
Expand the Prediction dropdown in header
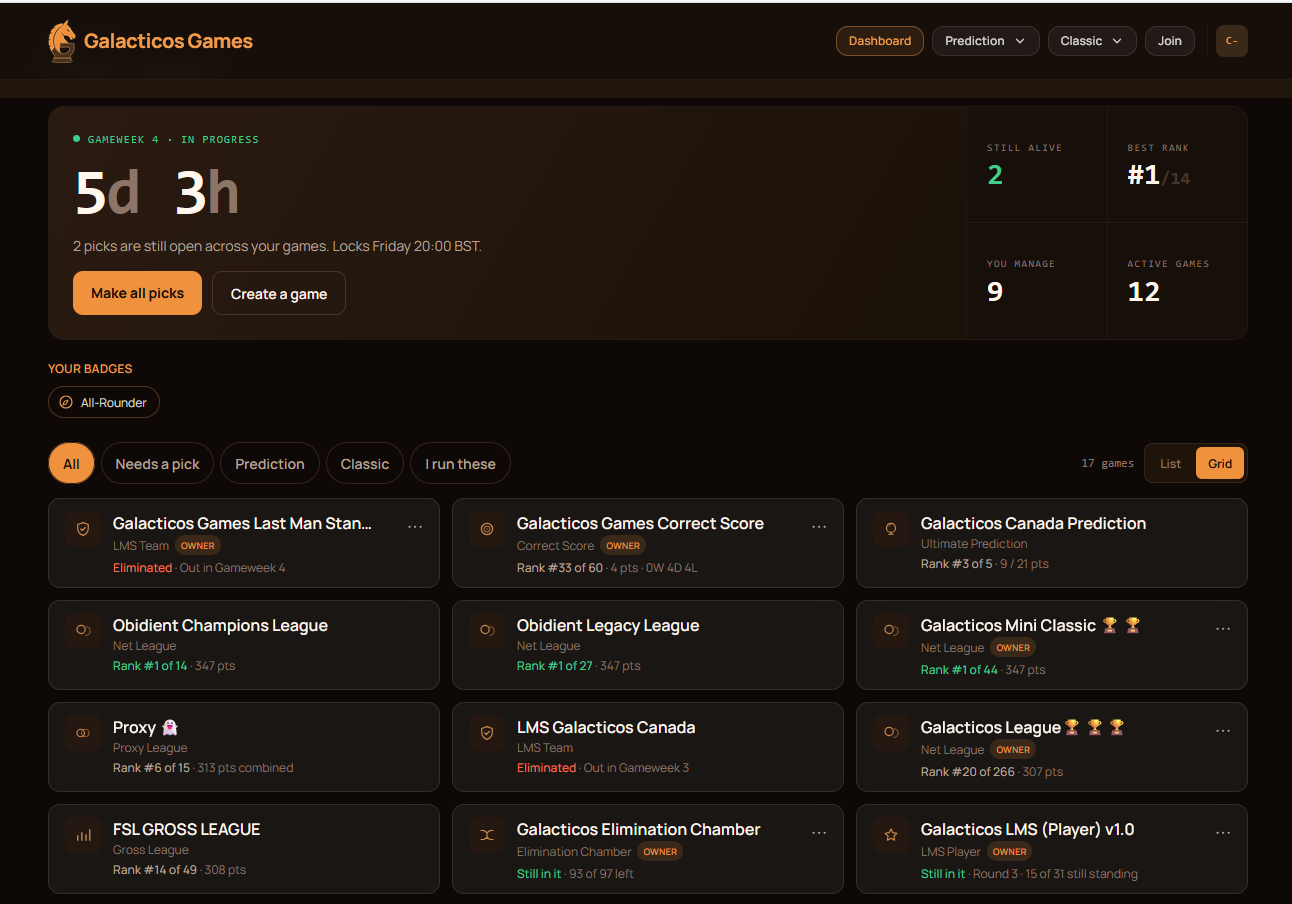click(985, 41)
